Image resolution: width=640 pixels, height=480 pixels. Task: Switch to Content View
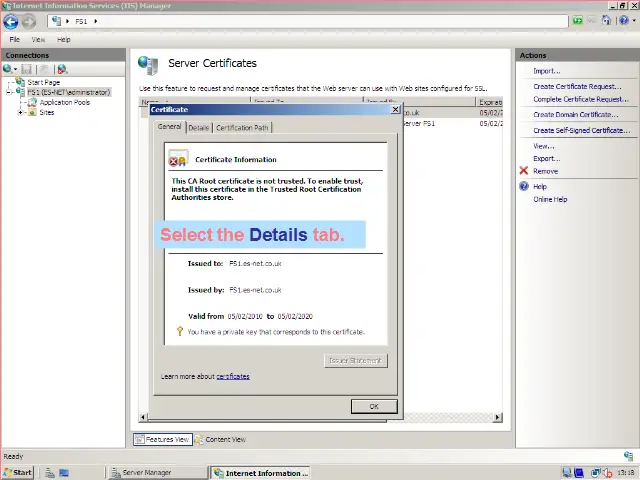point(221,440)
